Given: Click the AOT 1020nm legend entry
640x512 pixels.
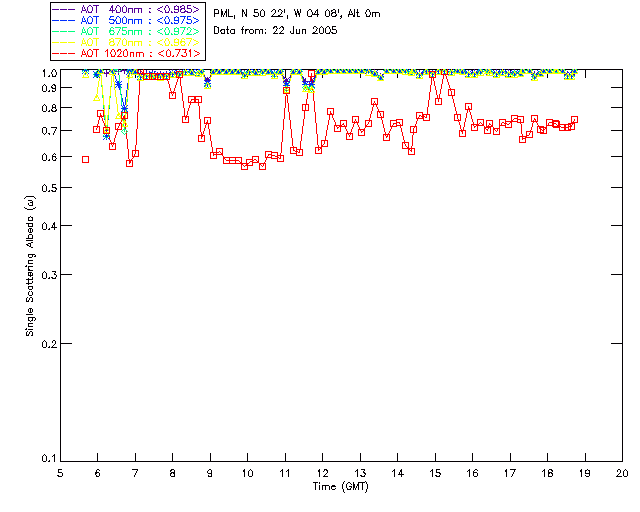Looking at the screenshot, I should point(127,53).
